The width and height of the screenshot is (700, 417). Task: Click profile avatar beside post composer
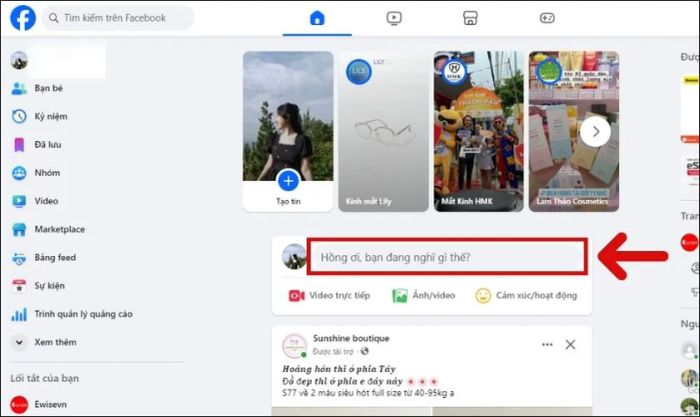(x=293, y=257)
